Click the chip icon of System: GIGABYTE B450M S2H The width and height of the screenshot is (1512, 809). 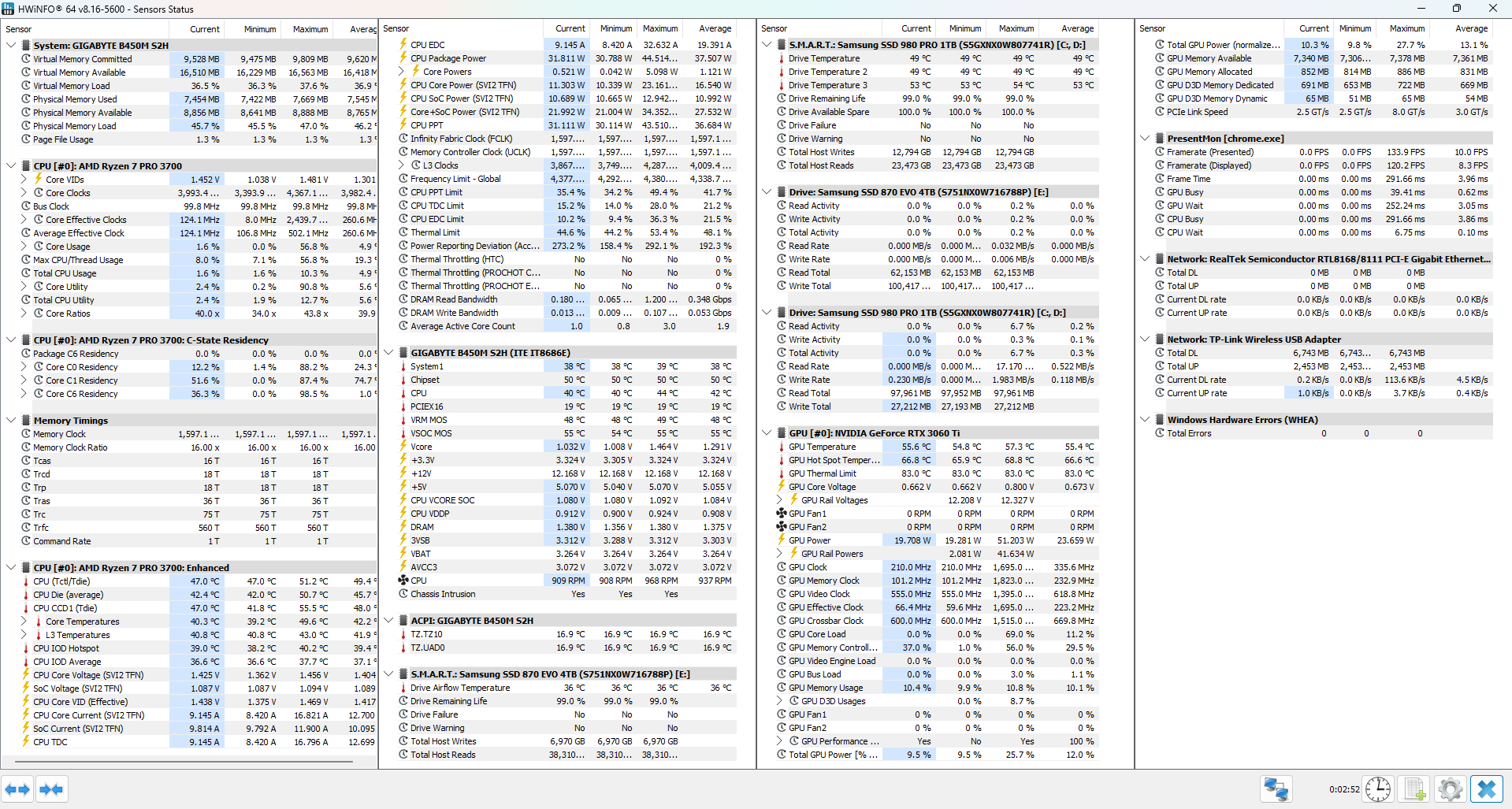[x=26, y=46]
